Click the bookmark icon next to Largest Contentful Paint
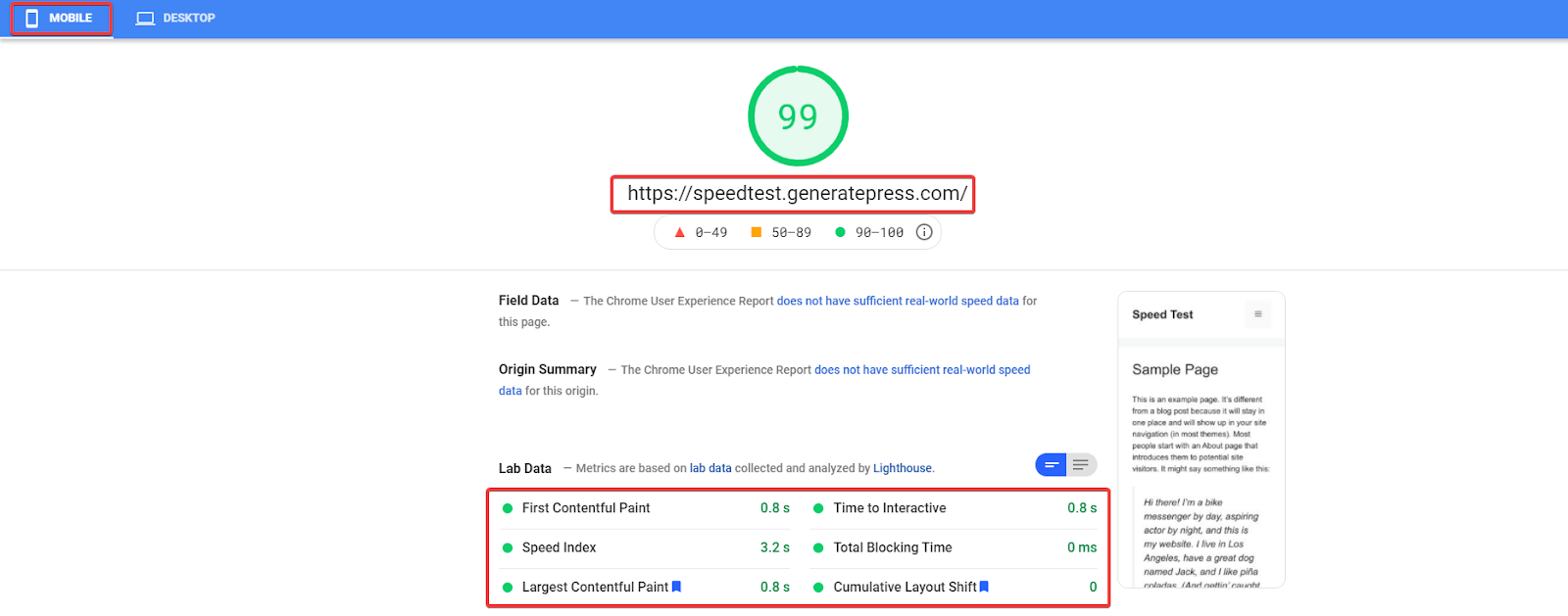 coord(676,587)
